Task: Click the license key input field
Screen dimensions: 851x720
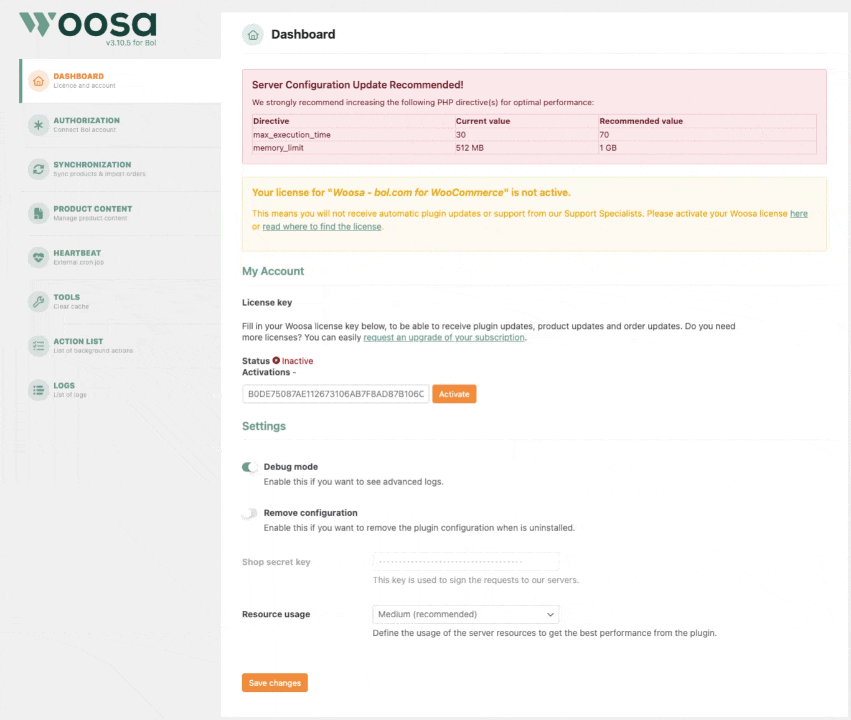Action: (335, 394)
